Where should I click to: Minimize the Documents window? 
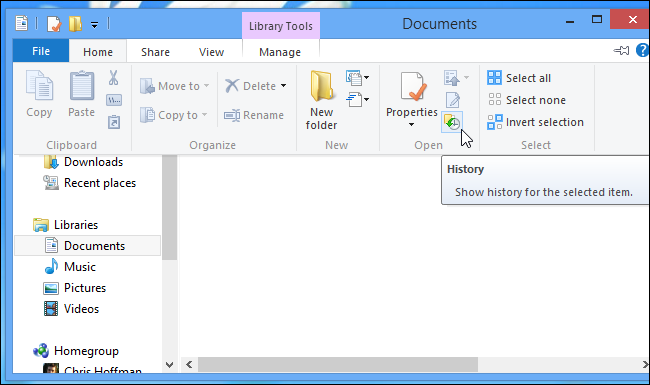570,21
